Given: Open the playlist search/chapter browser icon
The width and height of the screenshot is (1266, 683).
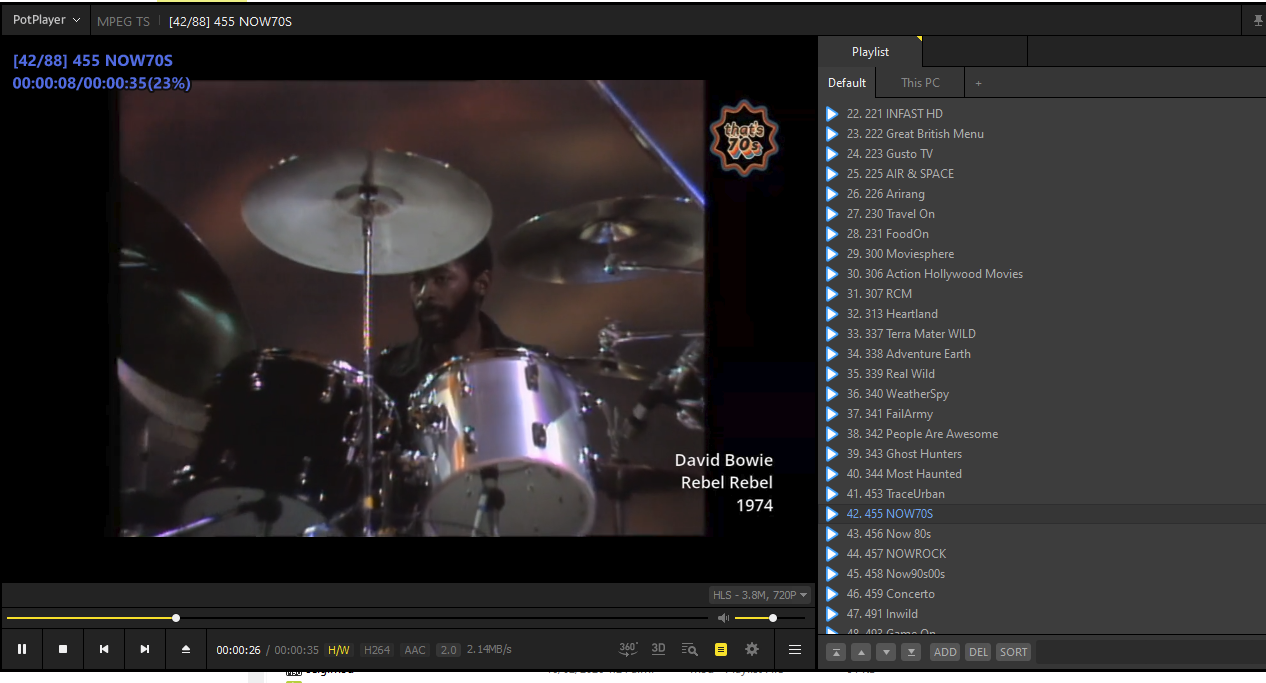Looking at the screenshot, I should click(x=689, y=649).
